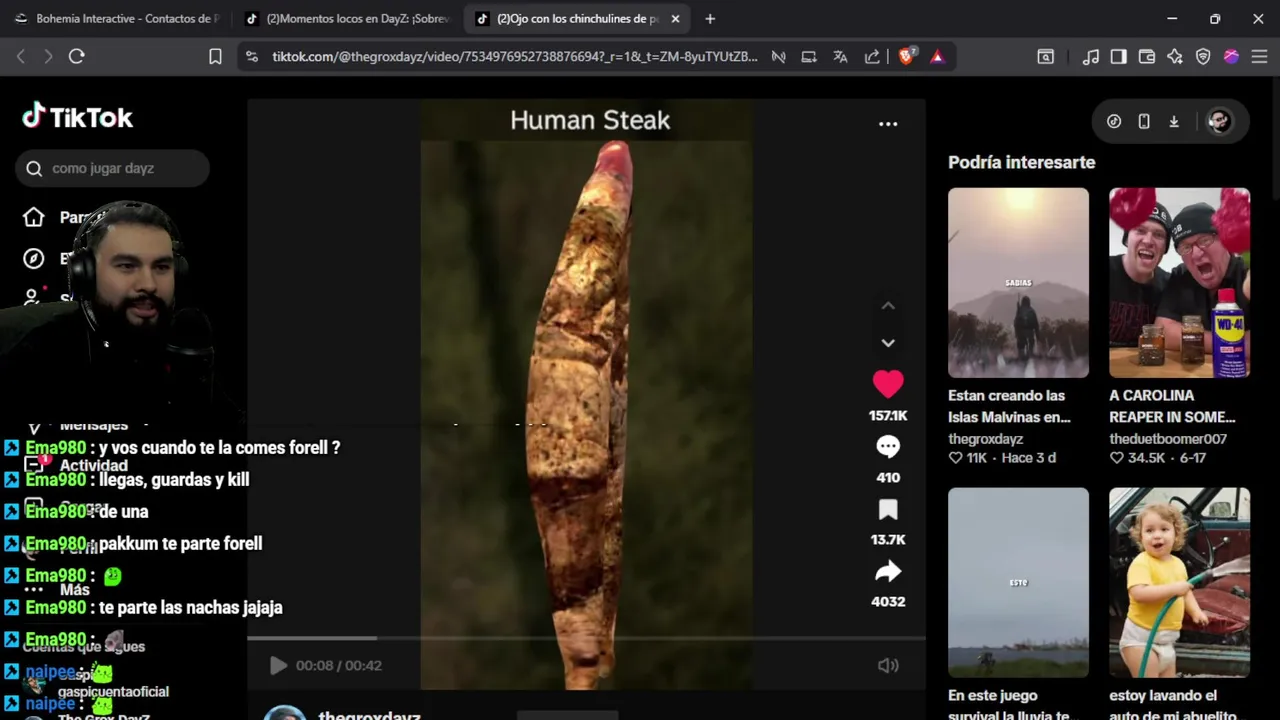1280x720 pixels.
Task: Click the 'Estan creando las Islas Malvinas' title
Action: (x=1009, y=406)
